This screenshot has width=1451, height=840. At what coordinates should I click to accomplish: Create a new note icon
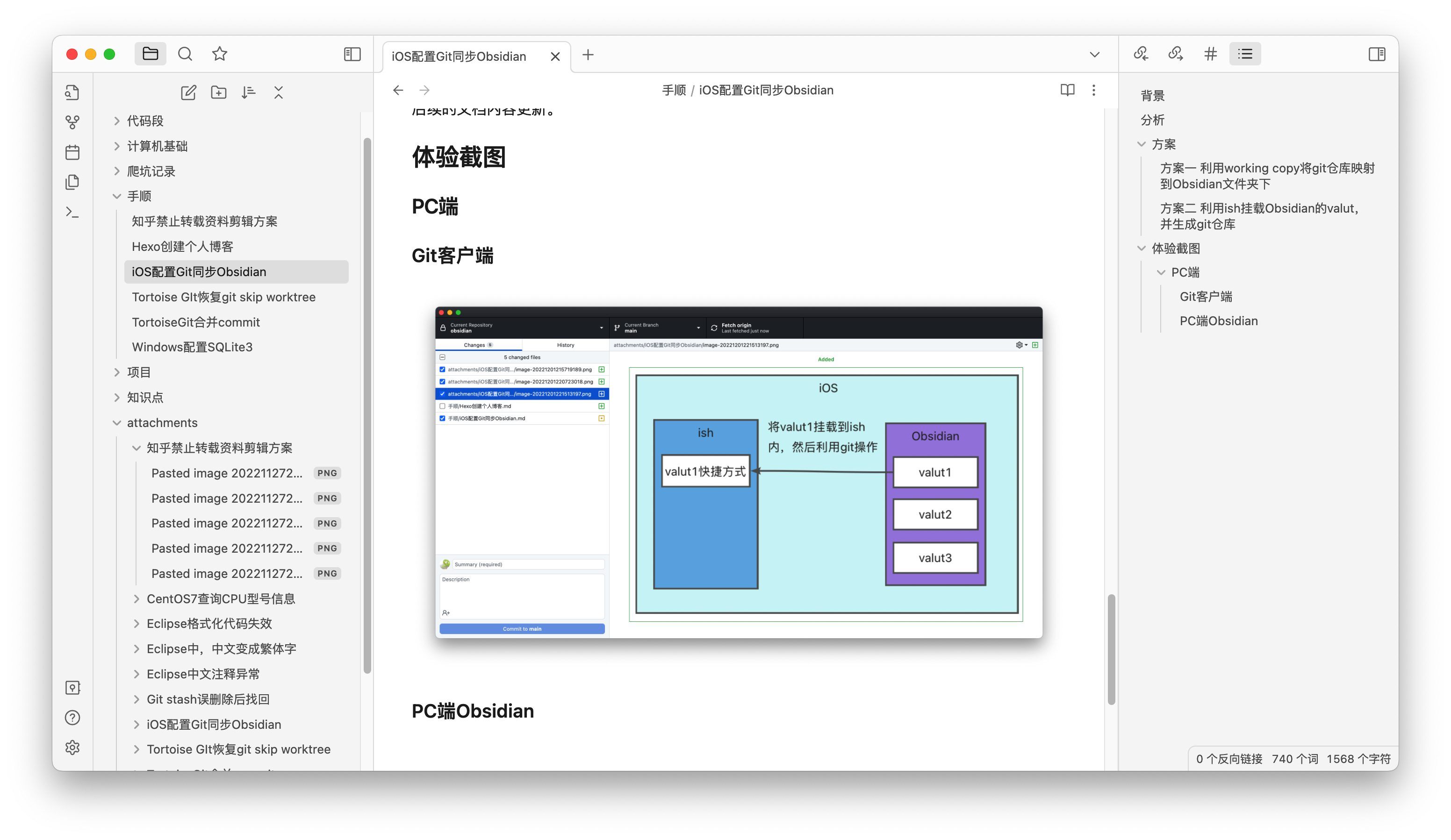click(188, 93)
